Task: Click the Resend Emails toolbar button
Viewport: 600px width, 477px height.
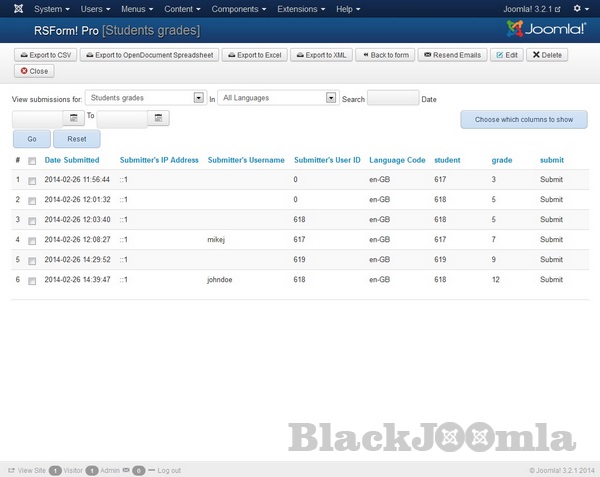Action: (452, 55)
